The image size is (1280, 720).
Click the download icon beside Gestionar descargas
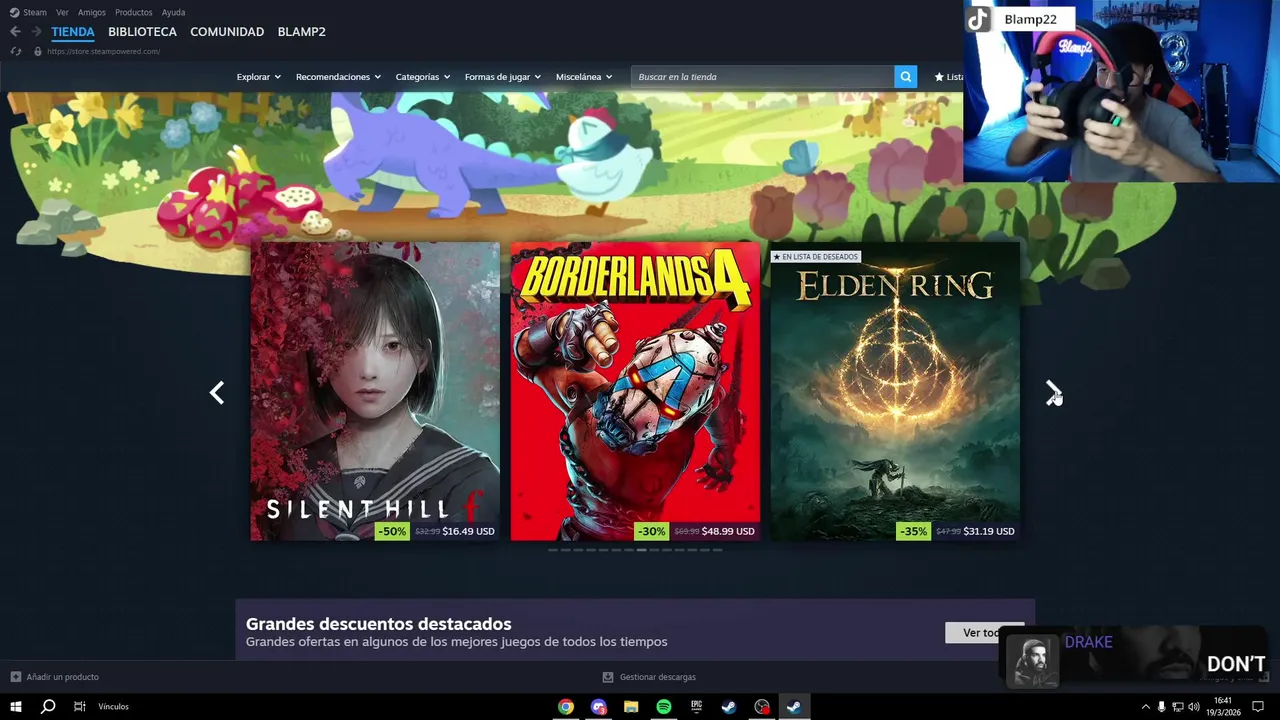pos(607,677)
